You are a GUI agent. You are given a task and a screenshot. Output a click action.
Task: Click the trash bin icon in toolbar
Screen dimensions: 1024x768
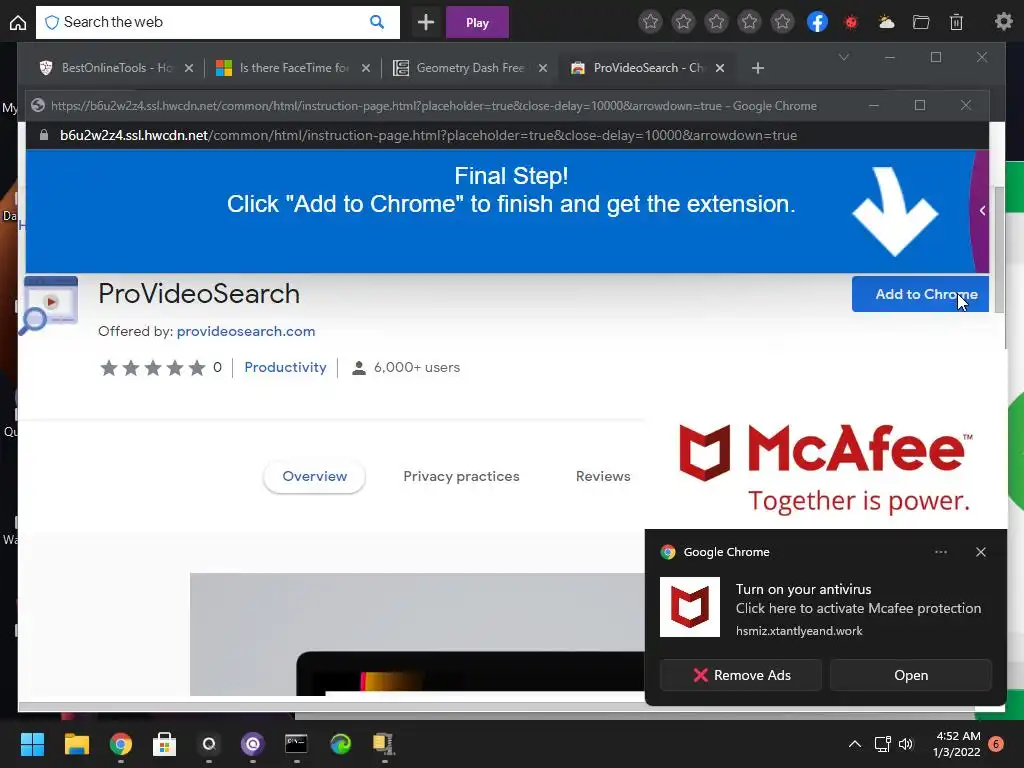coord(956,22)
